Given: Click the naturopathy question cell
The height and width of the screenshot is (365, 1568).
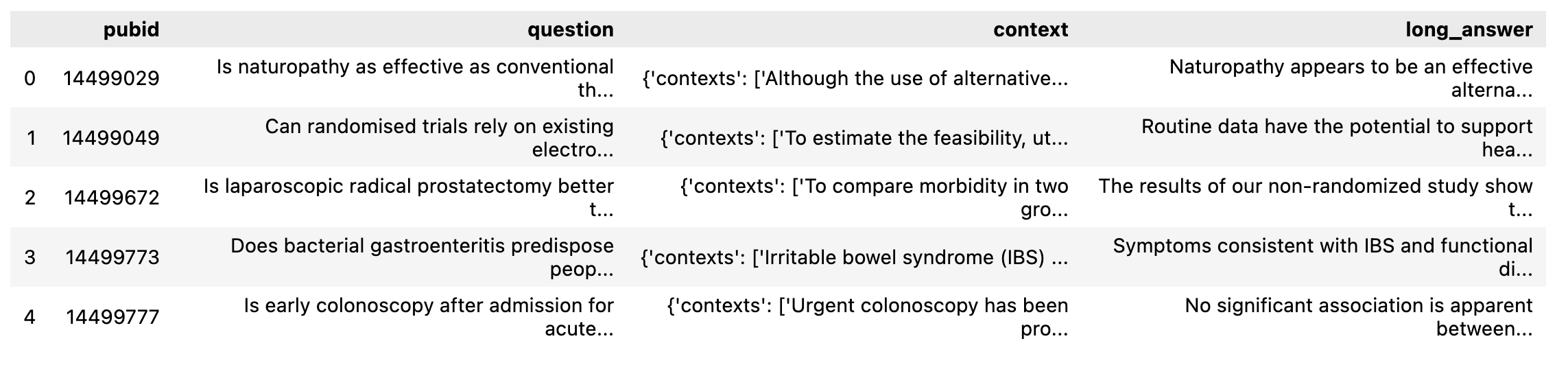Looking at the screenshot, I should click(x=415, y=78).
